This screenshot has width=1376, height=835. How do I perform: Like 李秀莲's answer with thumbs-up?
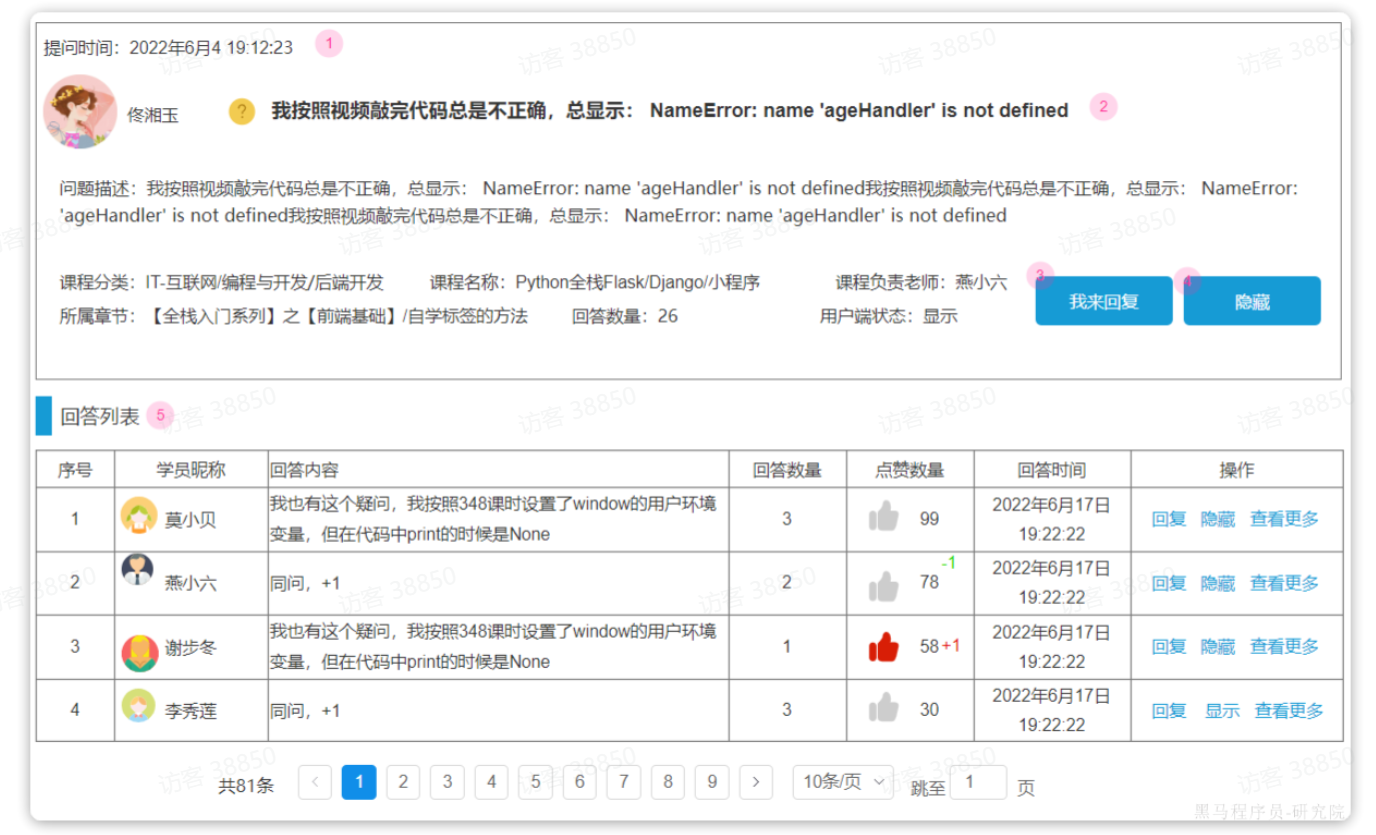tap(884, 709)
